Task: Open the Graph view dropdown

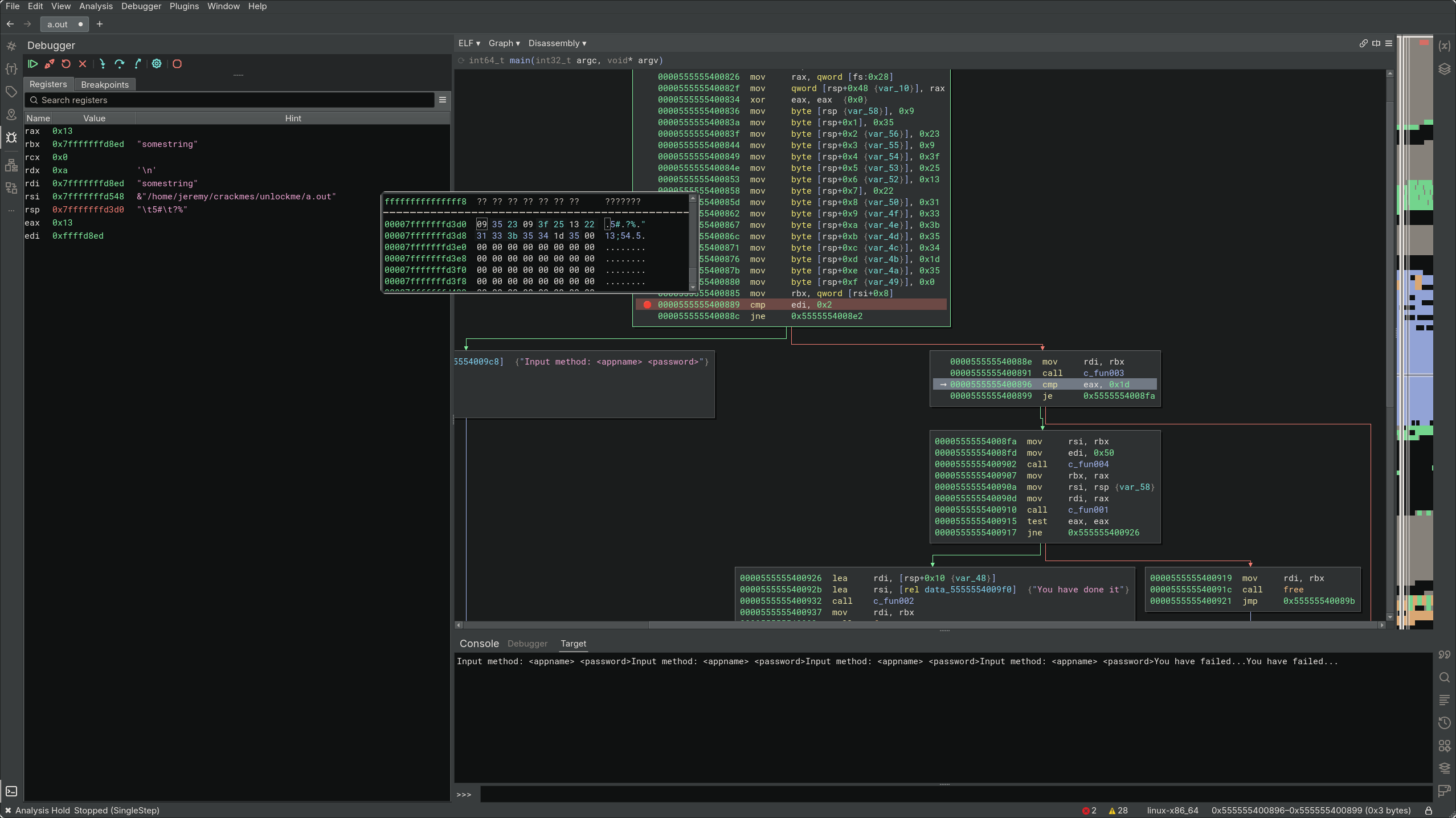Action: (x=504, y=43)
